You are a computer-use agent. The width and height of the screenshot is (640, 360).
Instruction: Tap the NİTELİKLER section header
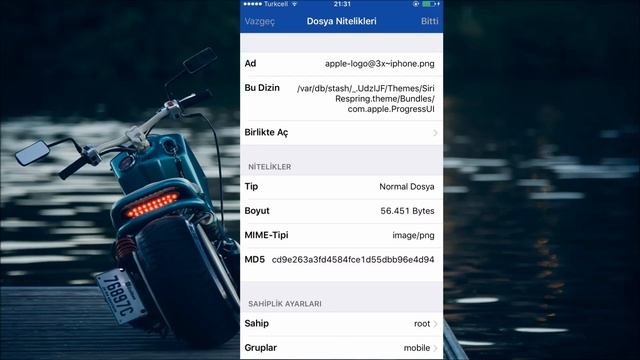[269, 167]
